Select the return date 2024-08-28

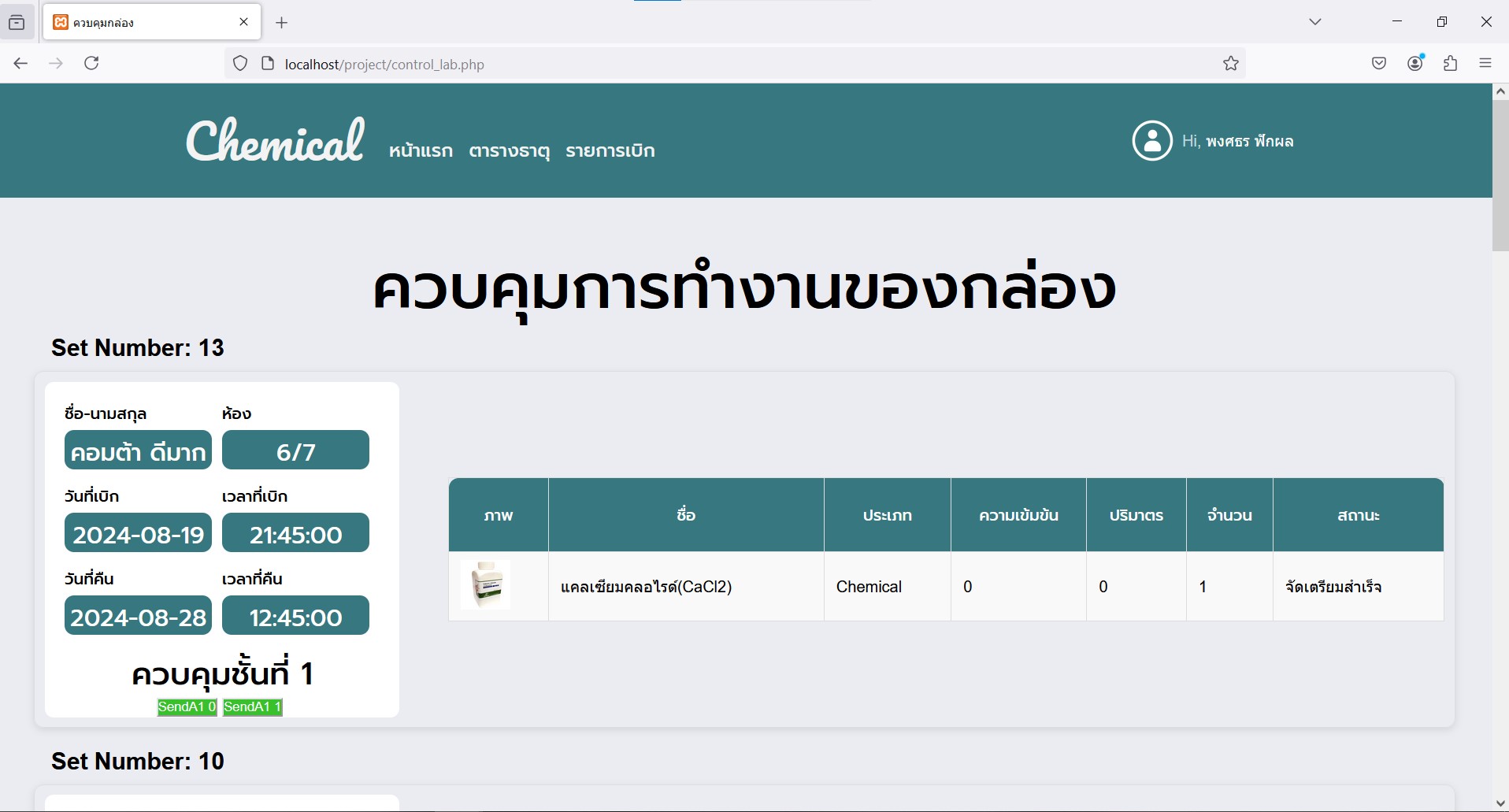[138, 615]
